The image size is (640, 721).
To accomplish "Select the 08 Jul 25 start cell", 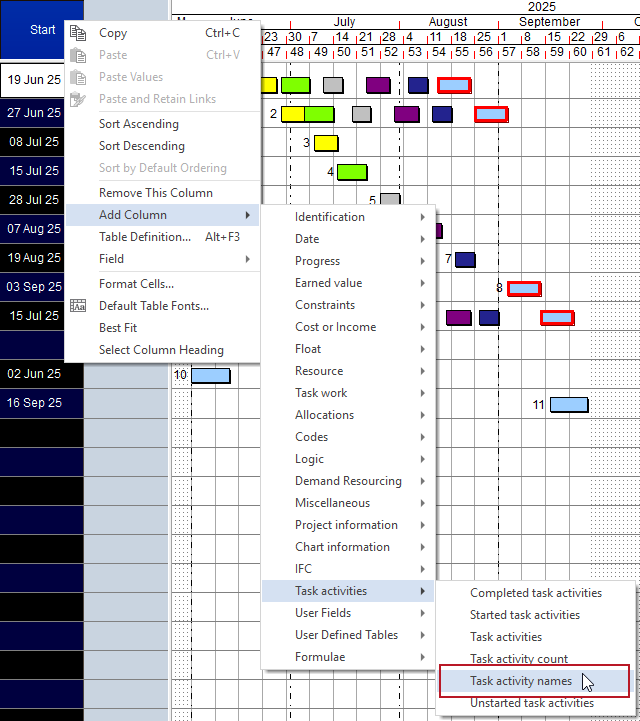I will pos(33,142).
